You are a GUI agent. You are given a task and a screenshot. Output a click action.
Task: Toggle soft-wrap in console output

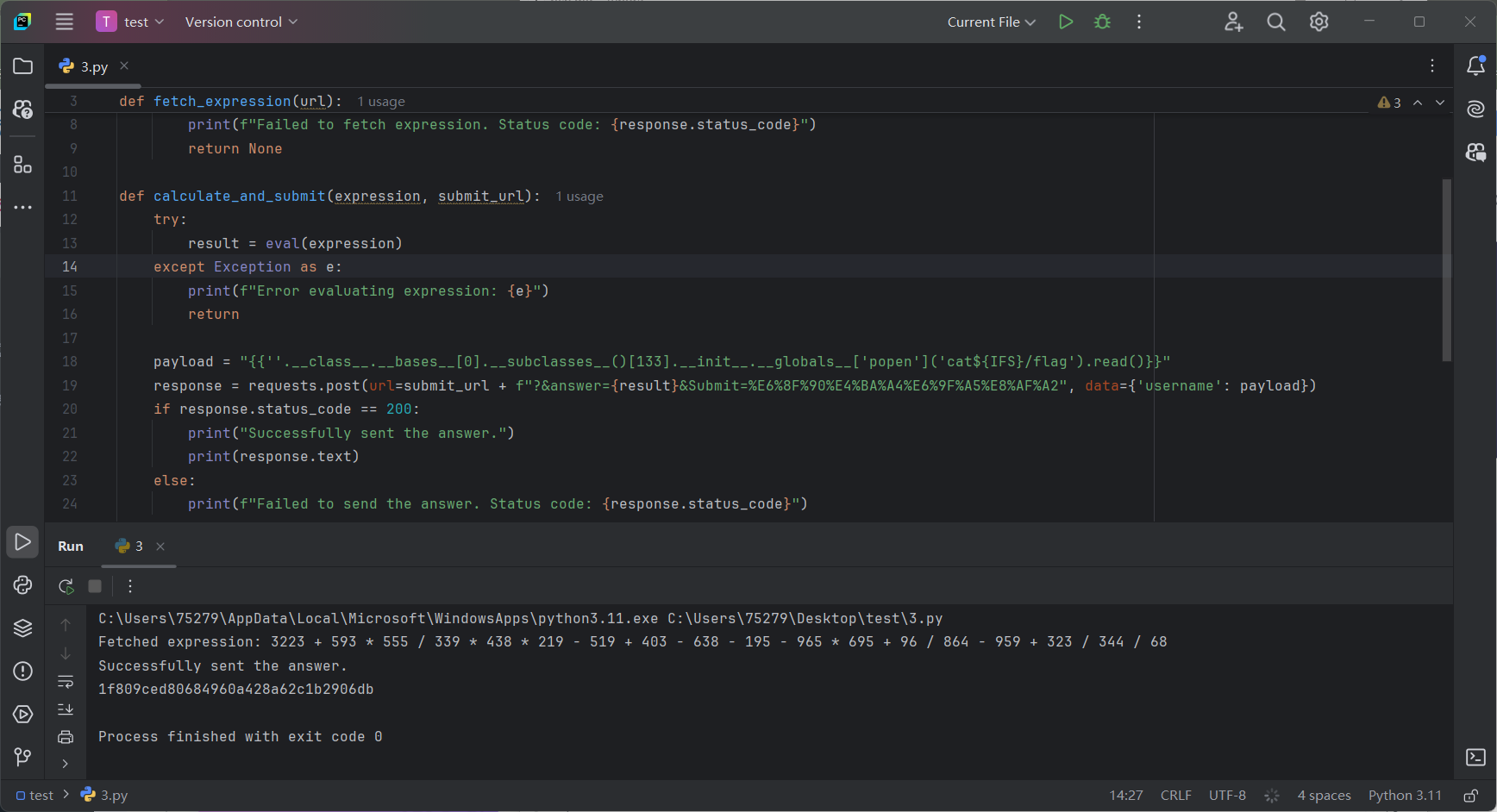pos(66,682)
